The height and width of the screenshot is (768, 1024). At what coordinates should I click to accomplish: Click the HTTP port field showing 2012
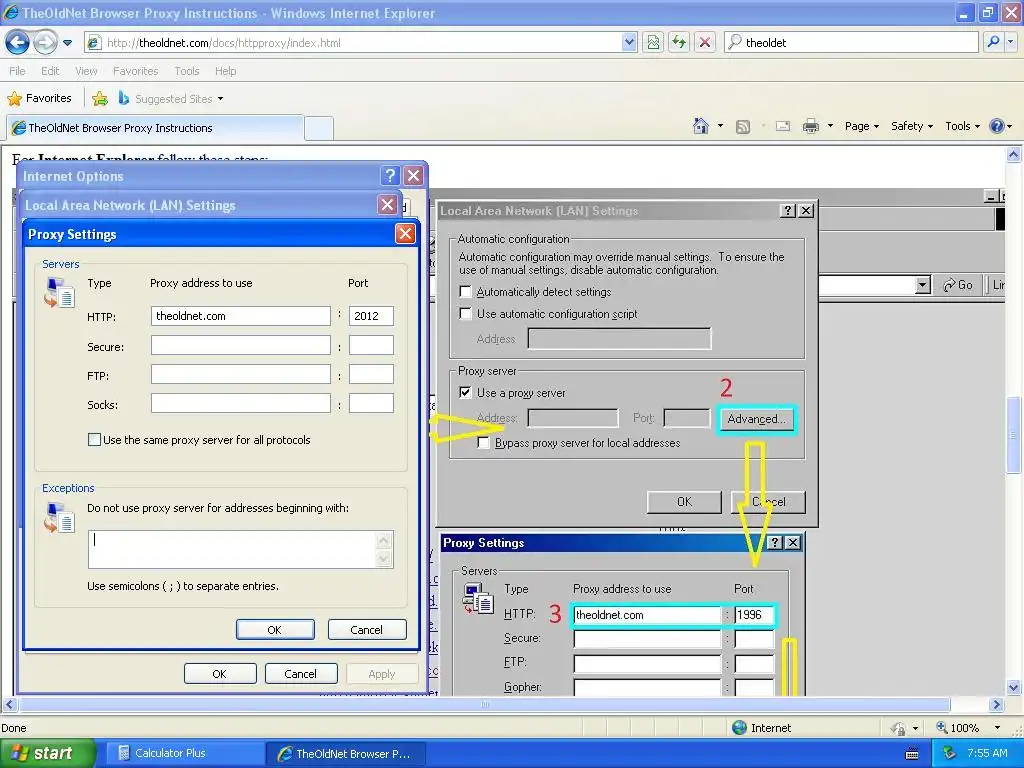tap(371, 316)
